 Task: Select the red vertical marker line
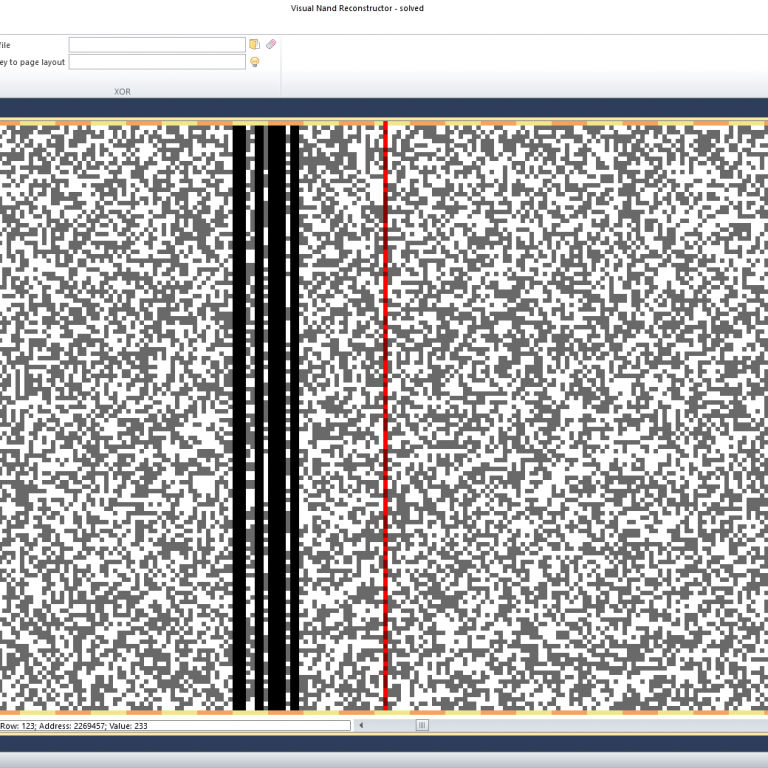(385, 400)
